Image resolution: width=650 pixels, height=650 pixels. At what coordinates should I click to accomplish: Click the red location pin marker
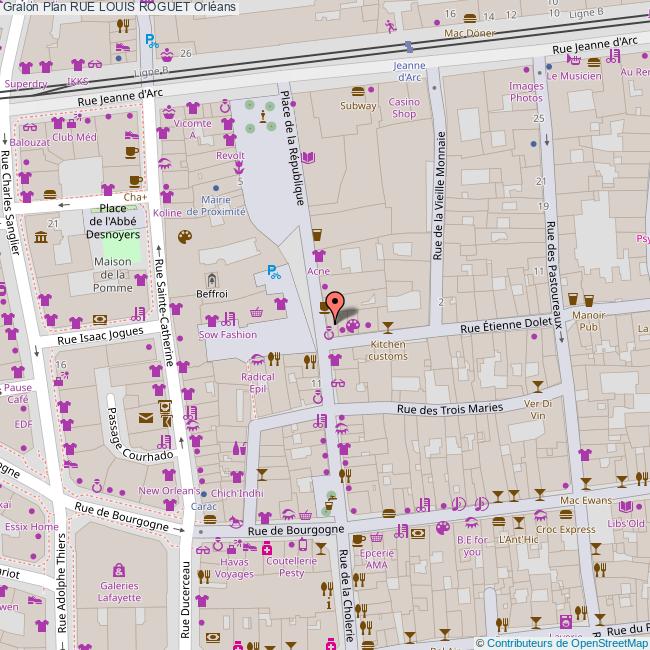point(335,303)
